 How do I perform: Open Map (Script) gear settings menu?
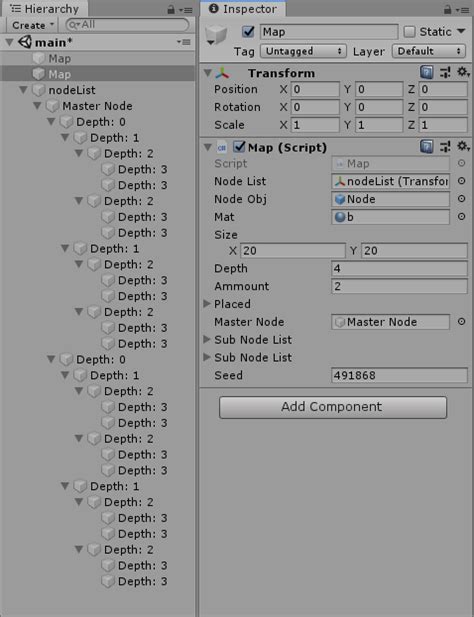click(463, 146)
